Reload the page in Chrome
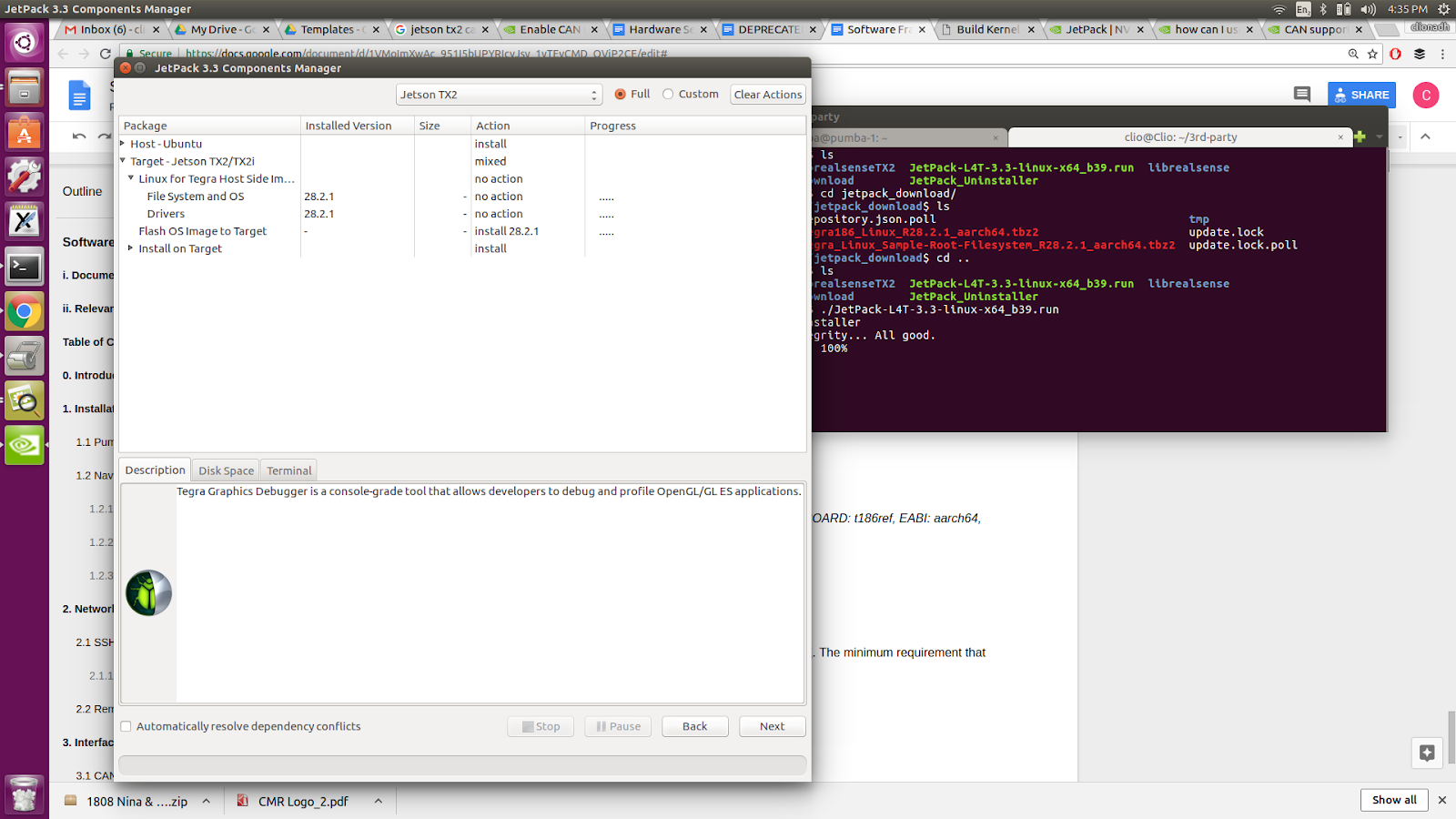1456x819 pixels. click(x=106, y=54)
